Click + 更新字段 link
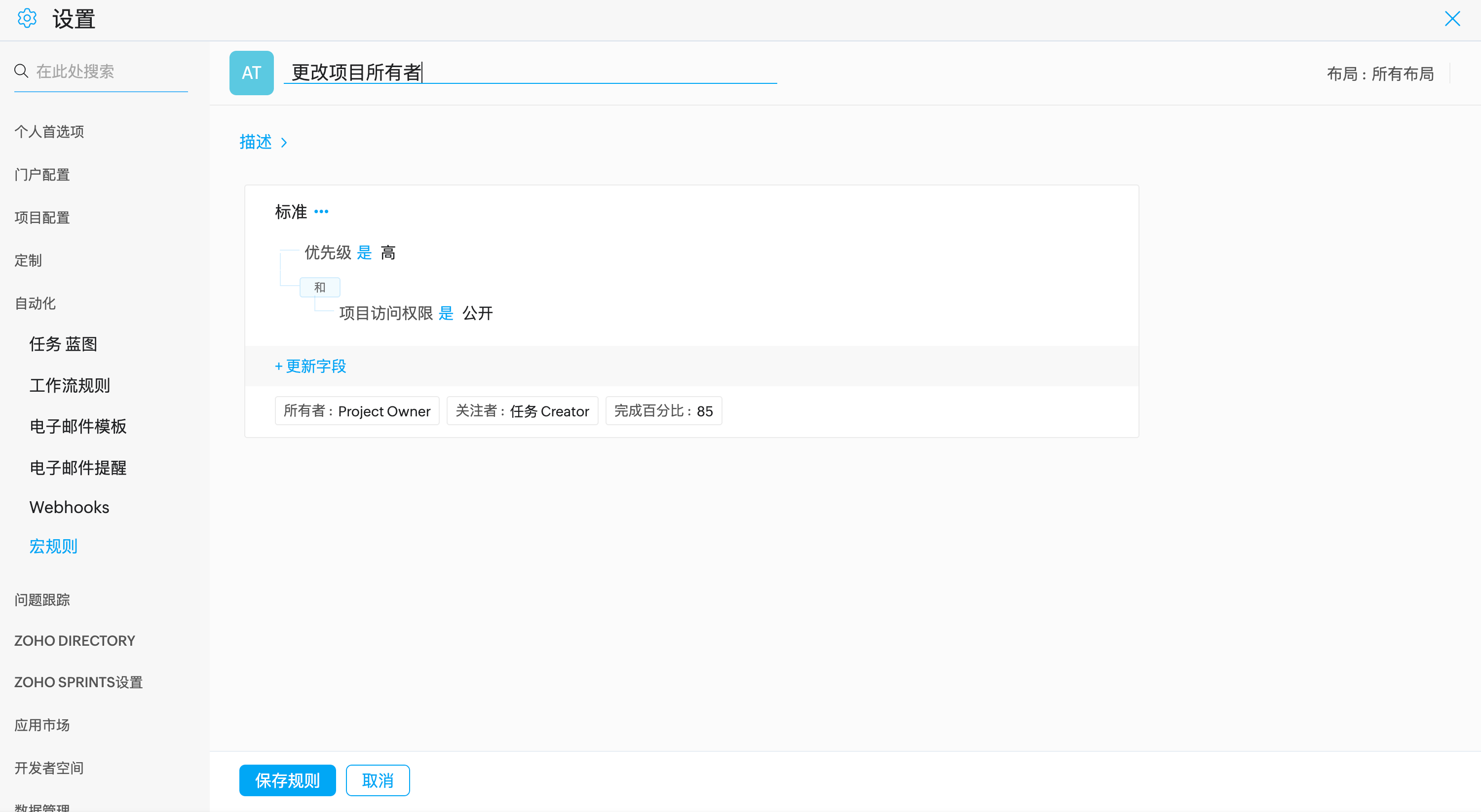Screen dimensions: 1481x812 (310, 366)
